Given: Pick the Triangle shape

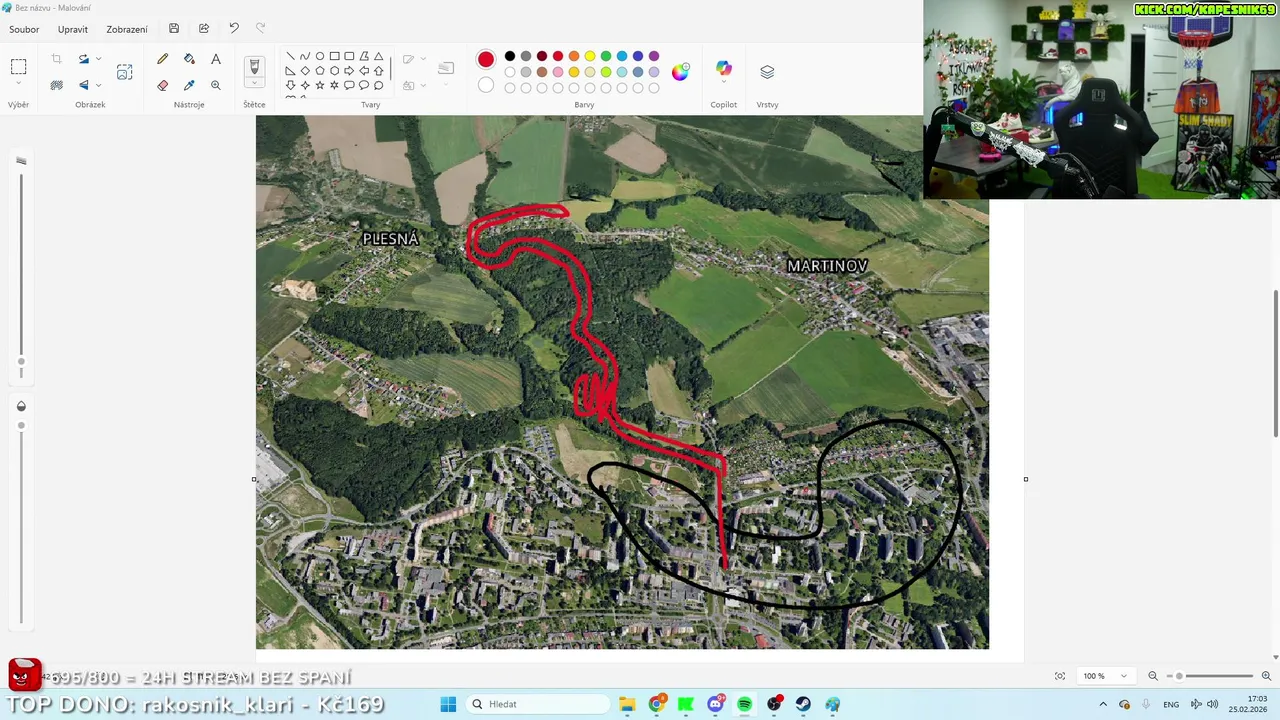Looking at the screenshot, I should (378, 56).
